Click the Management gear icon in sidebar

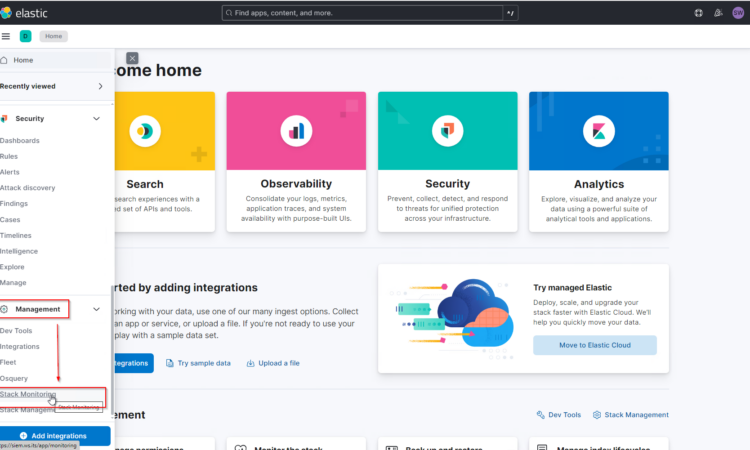tap(4, 309)
